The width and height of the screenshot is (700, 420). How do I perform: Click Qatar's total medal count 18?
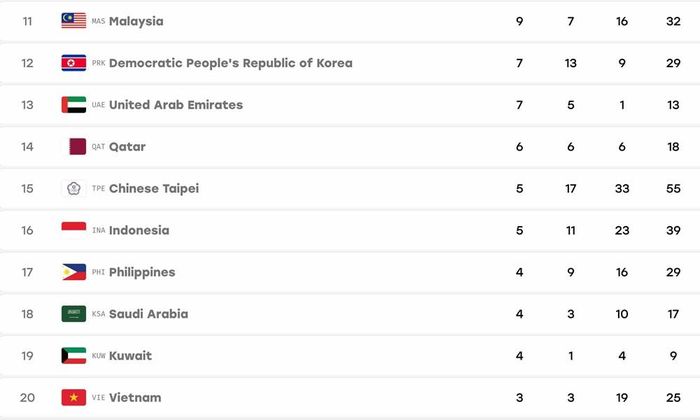[x=673, y=146]
